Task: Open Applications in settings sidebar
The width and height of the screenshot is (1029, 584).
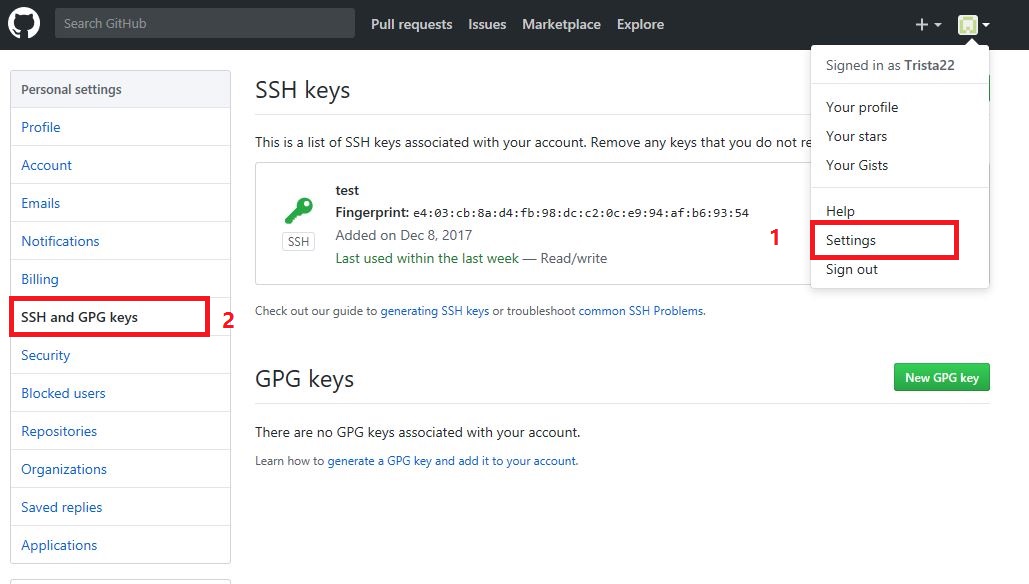Action: [x=120, y=545]
